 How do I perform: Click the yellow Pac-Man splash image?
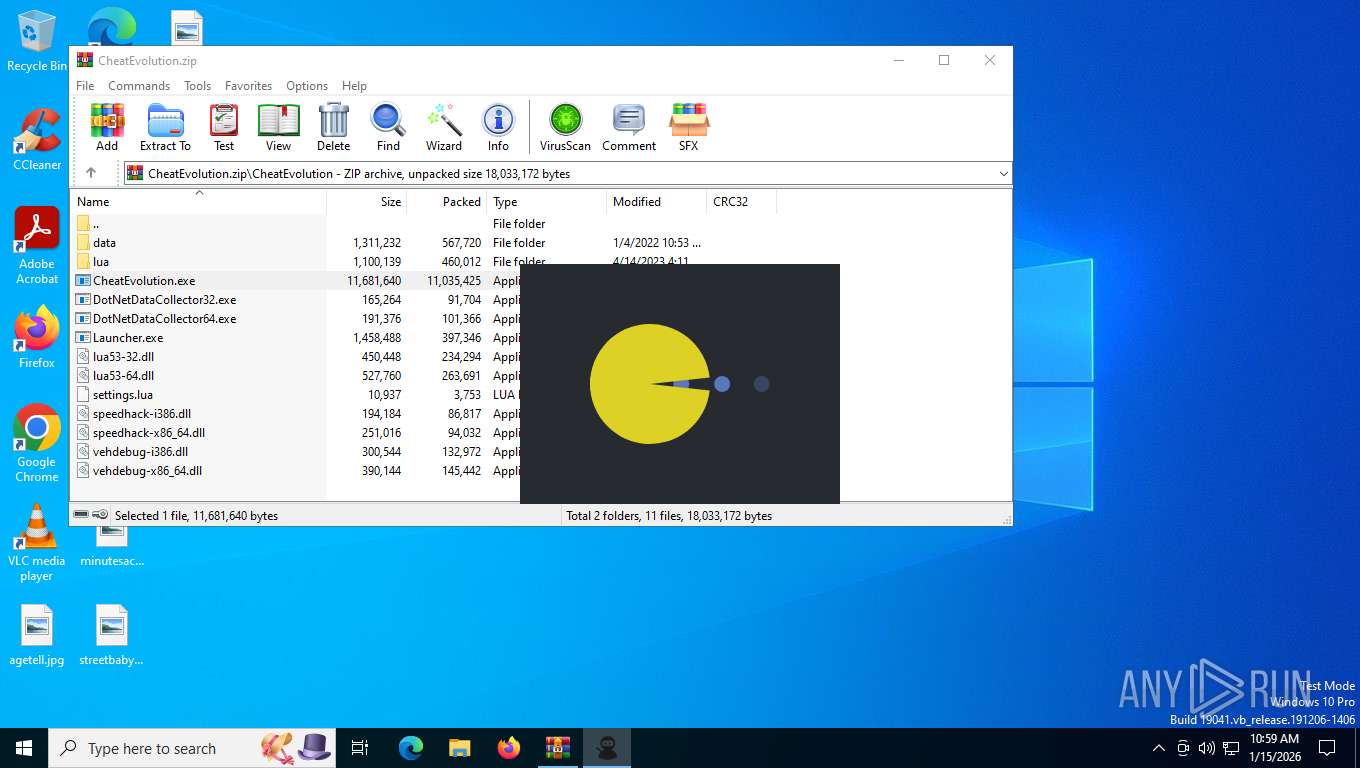coord(650,384)
